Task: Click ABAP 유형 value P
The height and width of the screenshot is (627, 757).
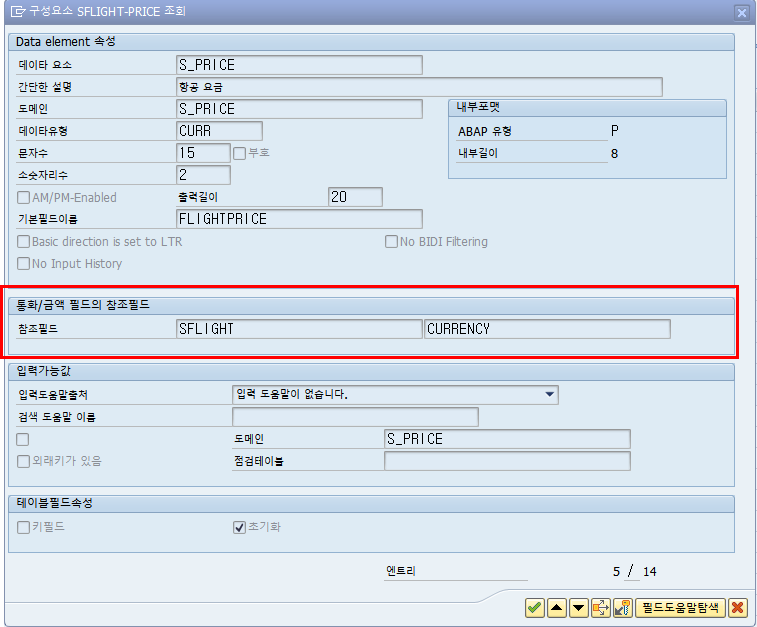Action: pos(615,131)
